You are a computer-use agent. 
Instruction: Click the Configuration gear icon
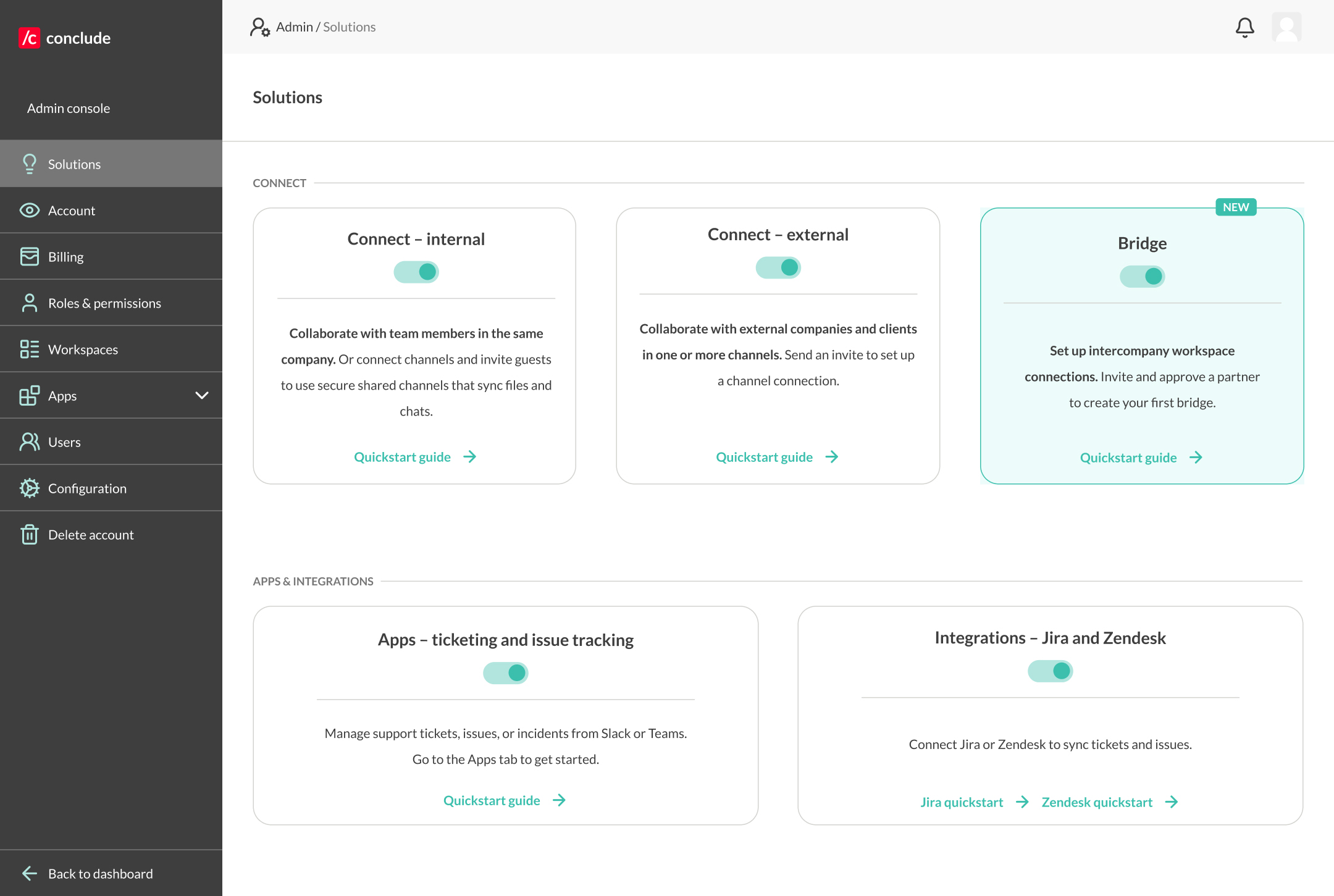29,488
